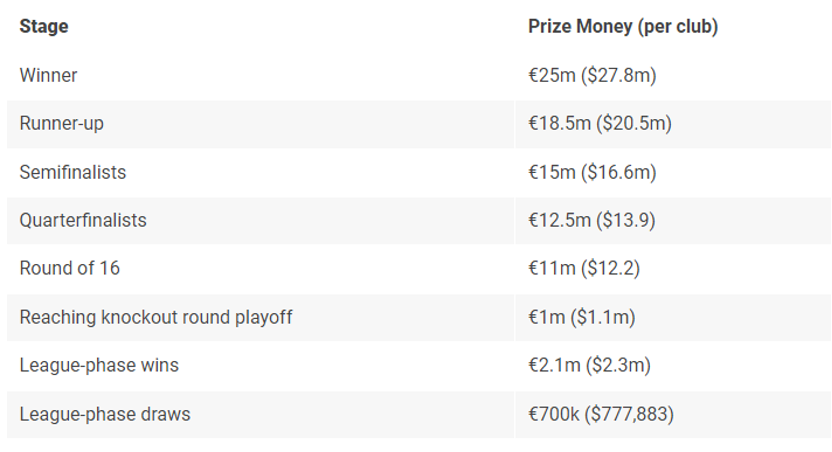Select the Round of 16 label
This screenshot has height=452, width=832.
[x=70, y=268]
